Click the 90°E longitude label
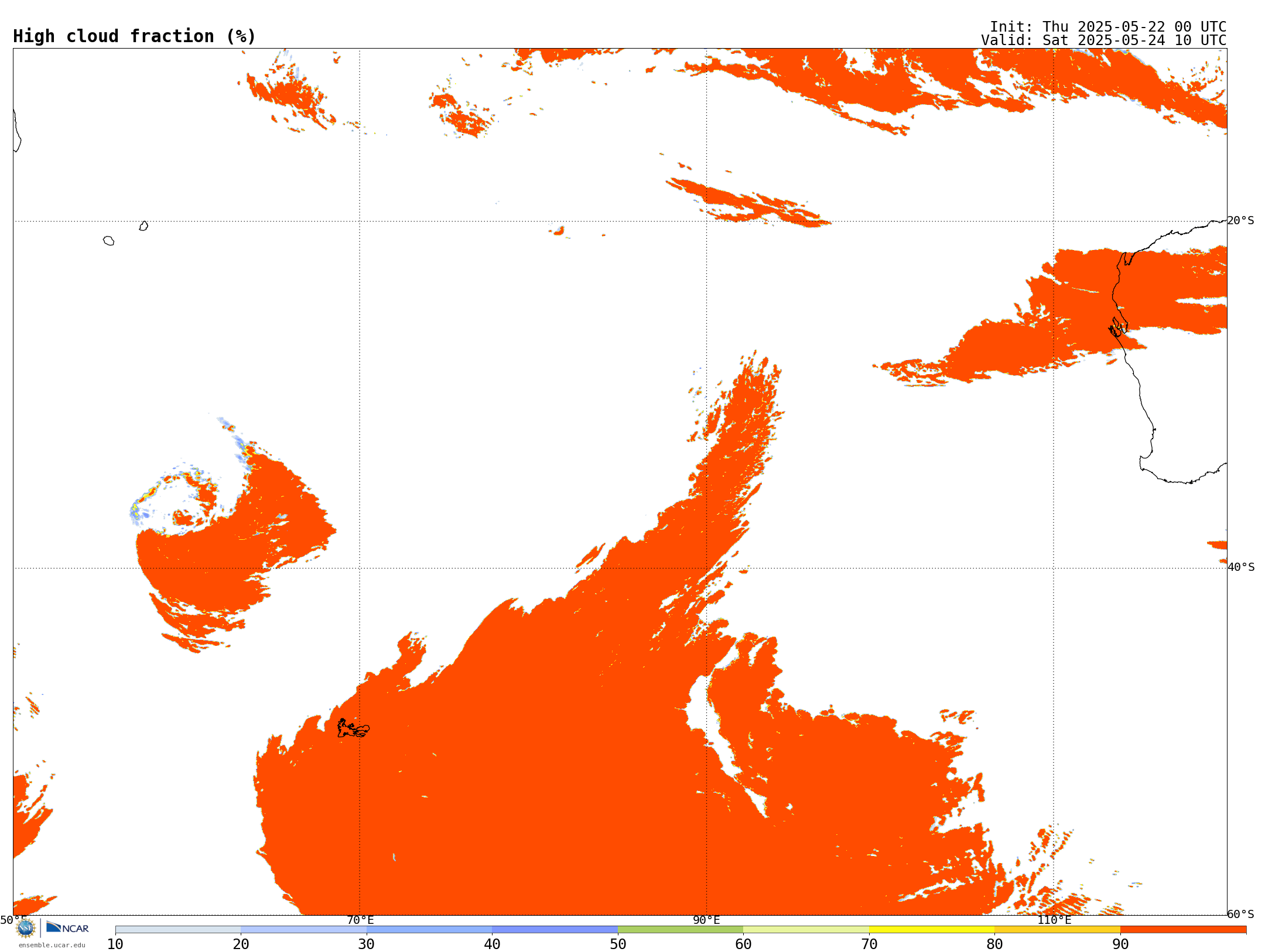This screenshot has height=952, width=1265. 706,920
